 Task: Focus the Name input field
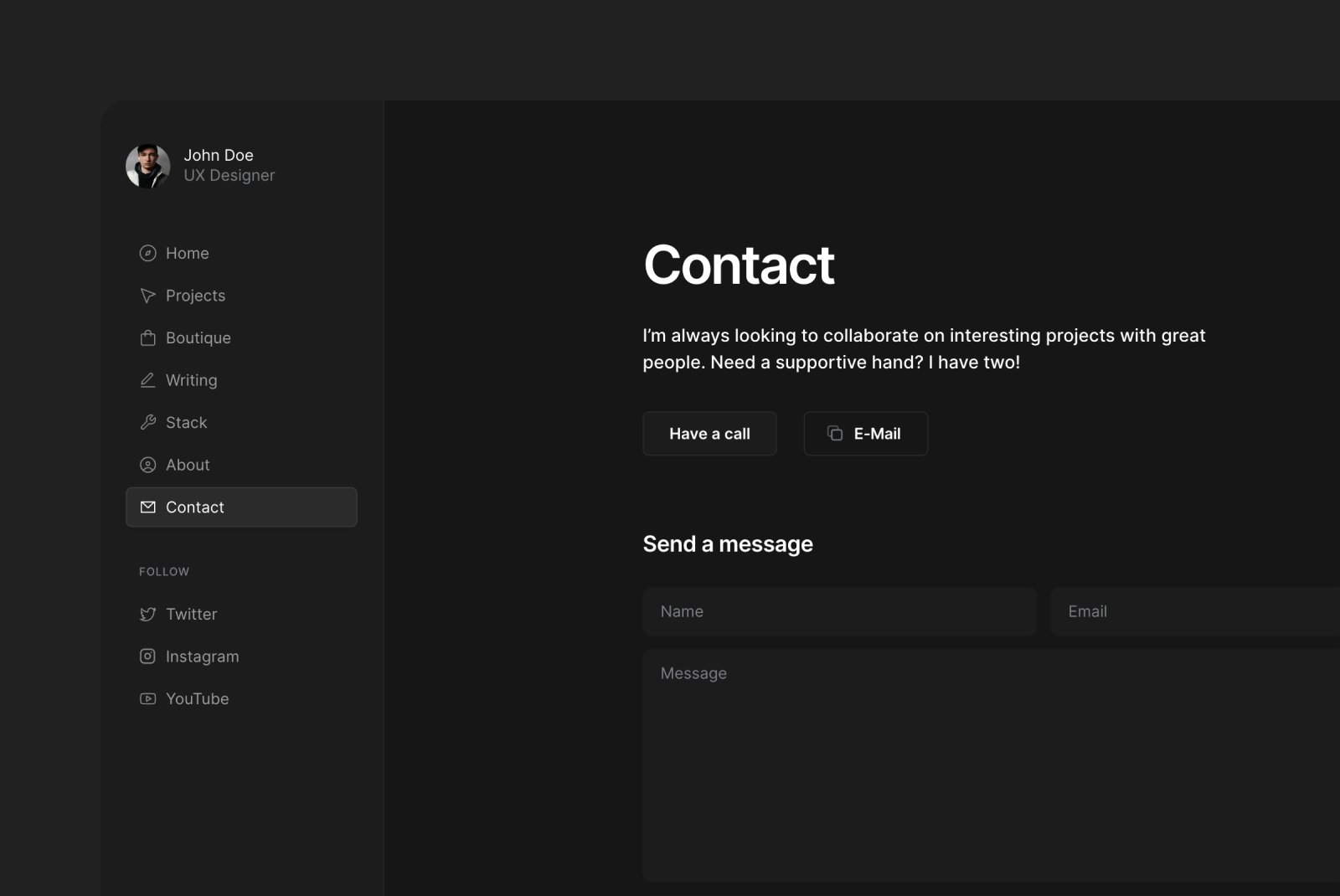pyautogui.click(x=839, y=611)
